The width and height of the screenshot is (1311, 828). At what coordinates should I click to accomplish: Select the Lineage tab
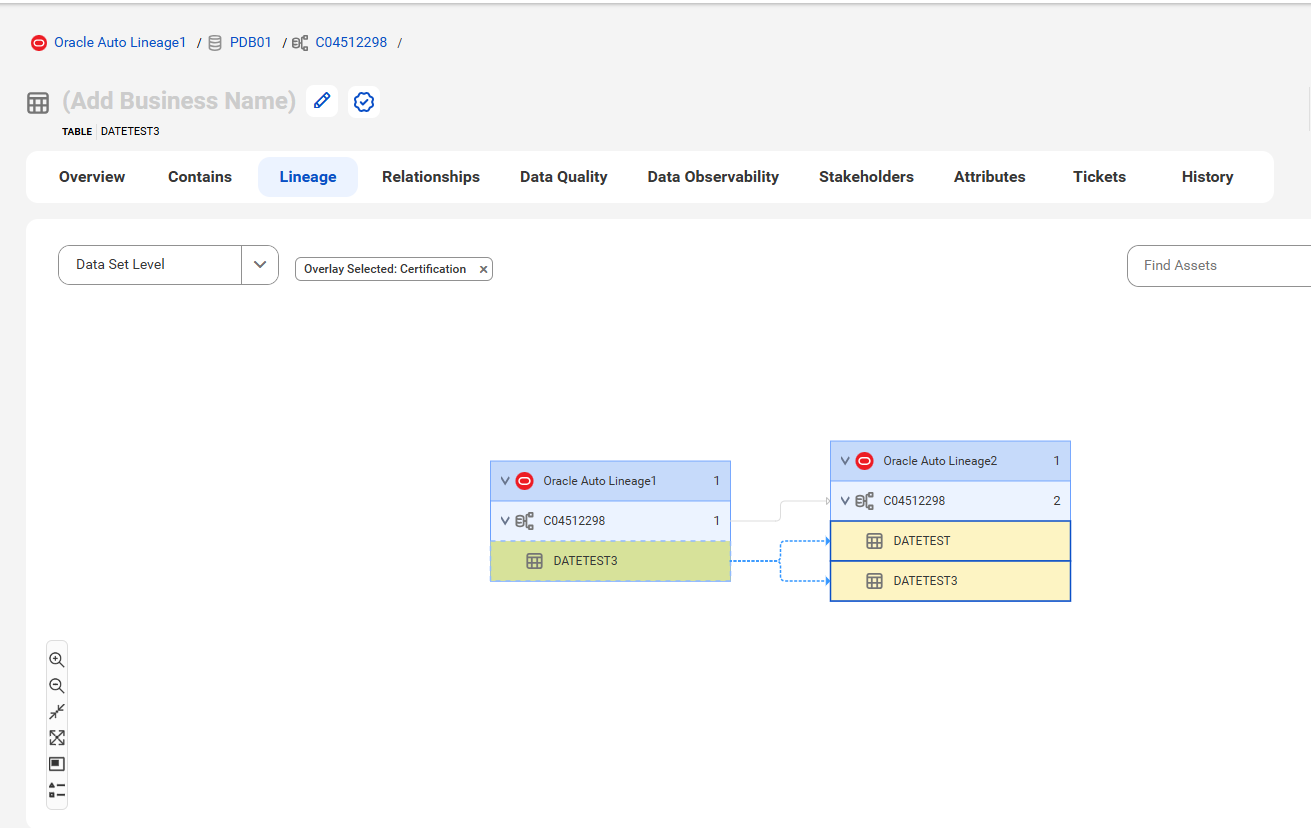coord(308,177)
